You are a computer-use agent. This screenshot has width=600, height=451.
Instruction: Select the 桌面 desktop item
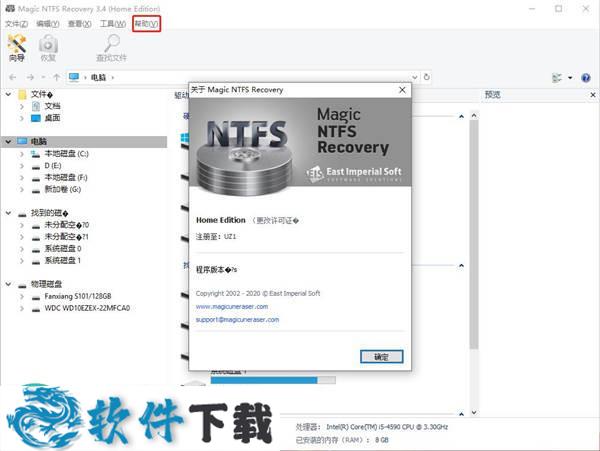[52, 118]
